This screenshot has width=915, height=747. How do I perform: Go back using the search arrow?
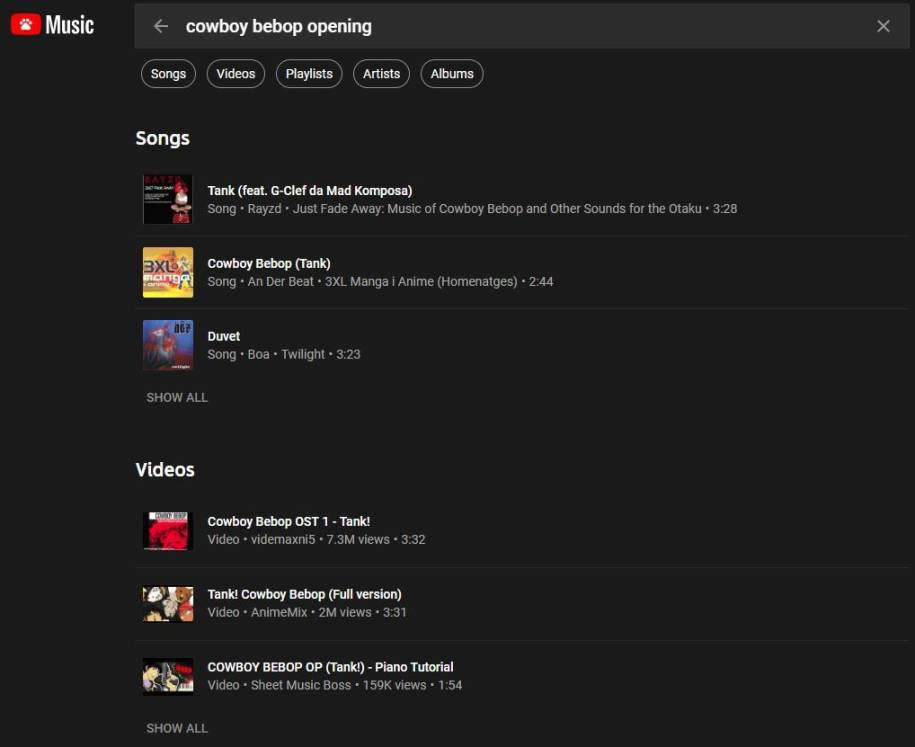point(160,26)
